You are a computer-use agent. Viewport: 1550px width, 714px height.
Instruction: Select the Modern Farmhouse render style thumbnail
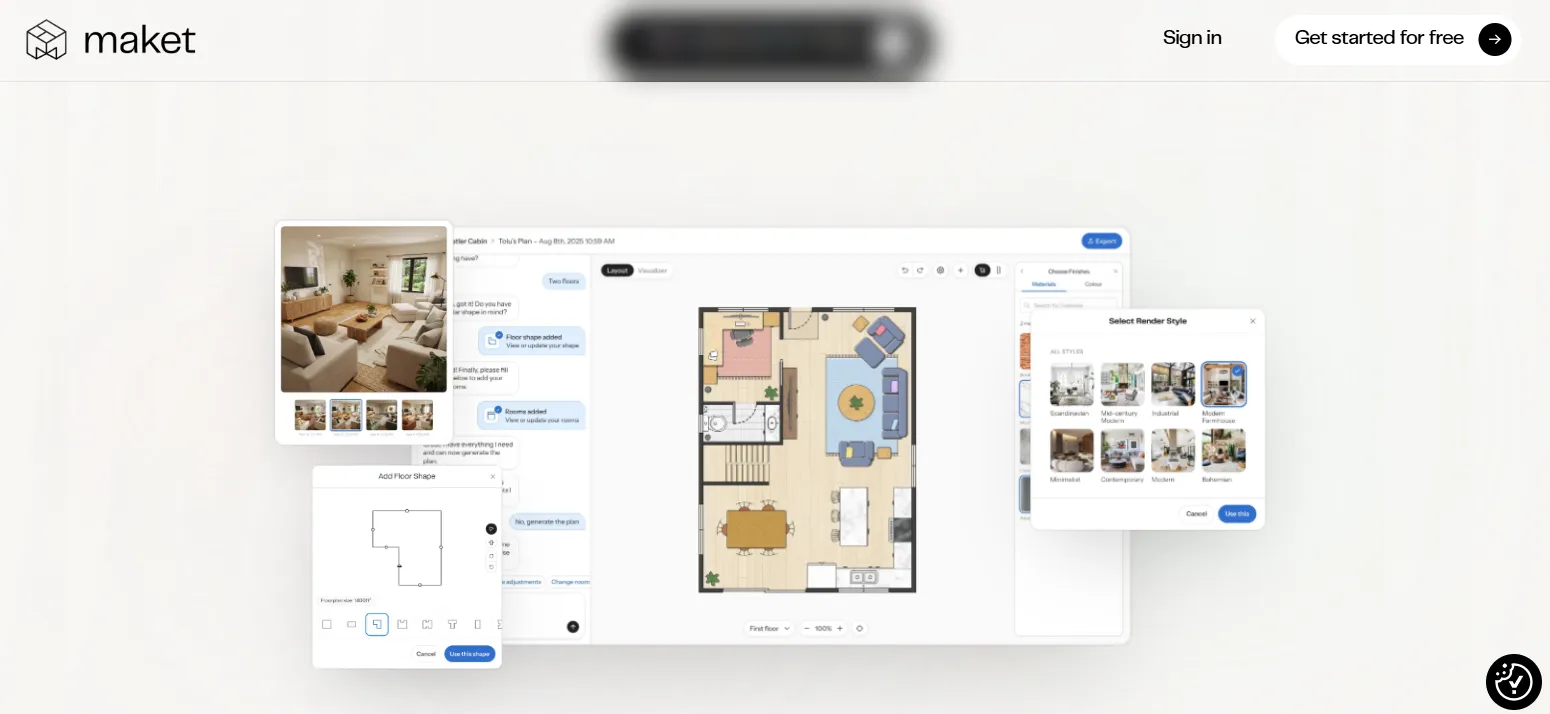(x=1224, y=384)
